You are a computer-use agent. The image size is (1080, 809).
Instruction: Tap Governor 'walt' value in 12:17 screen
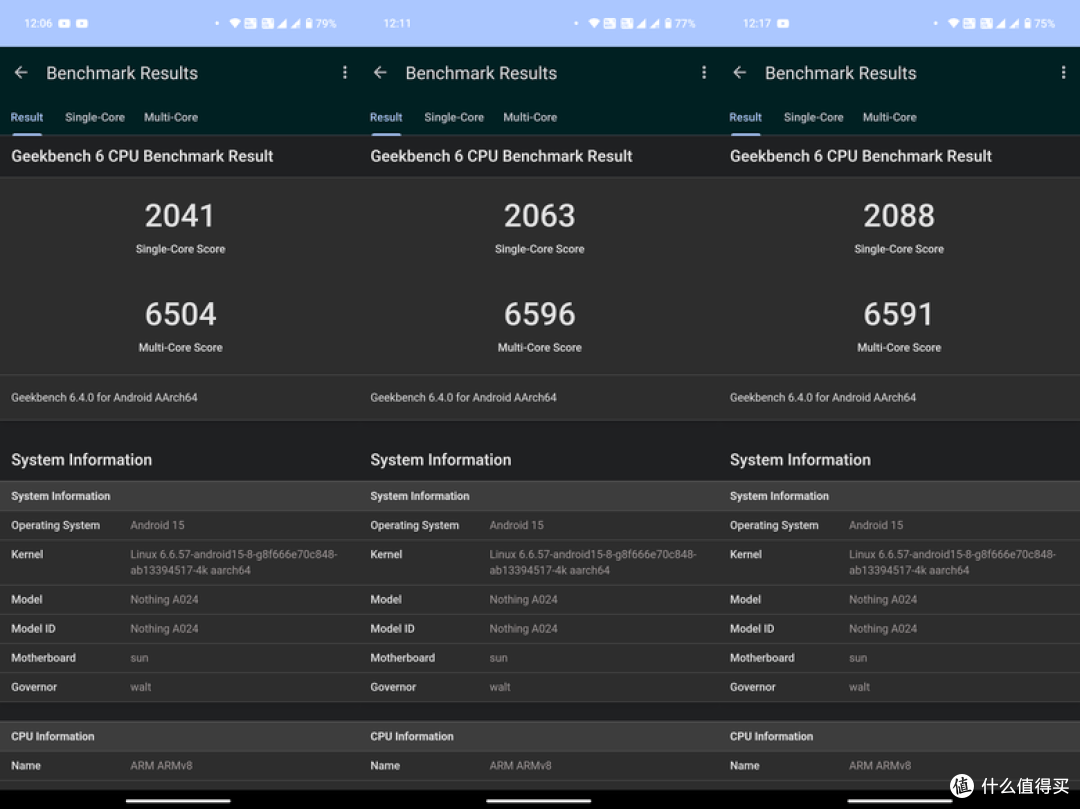coord(860,686)
